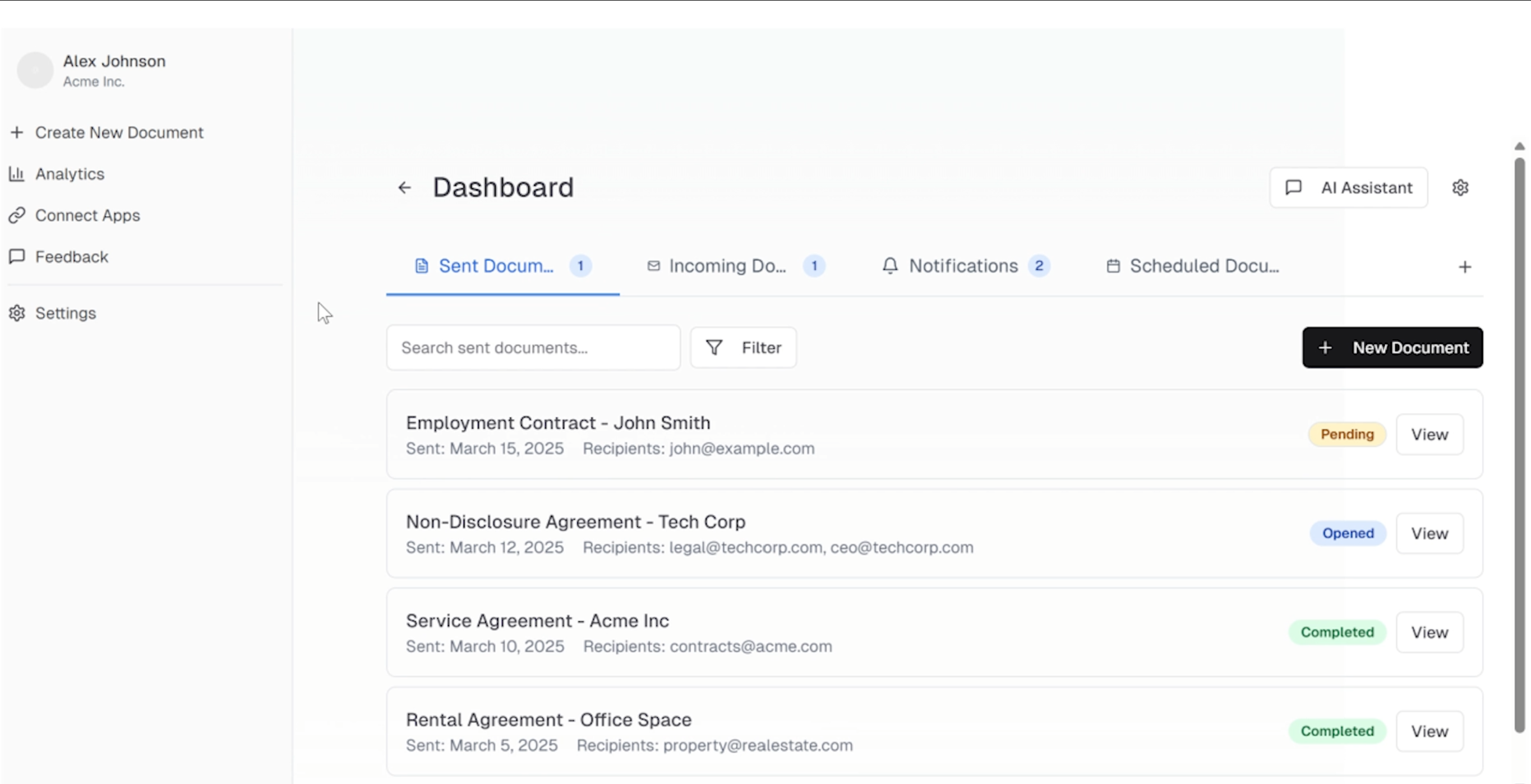This screenshot has width=1531, height=784.
Task: Open the AI Assistant
Action: tap(1348, 188)
